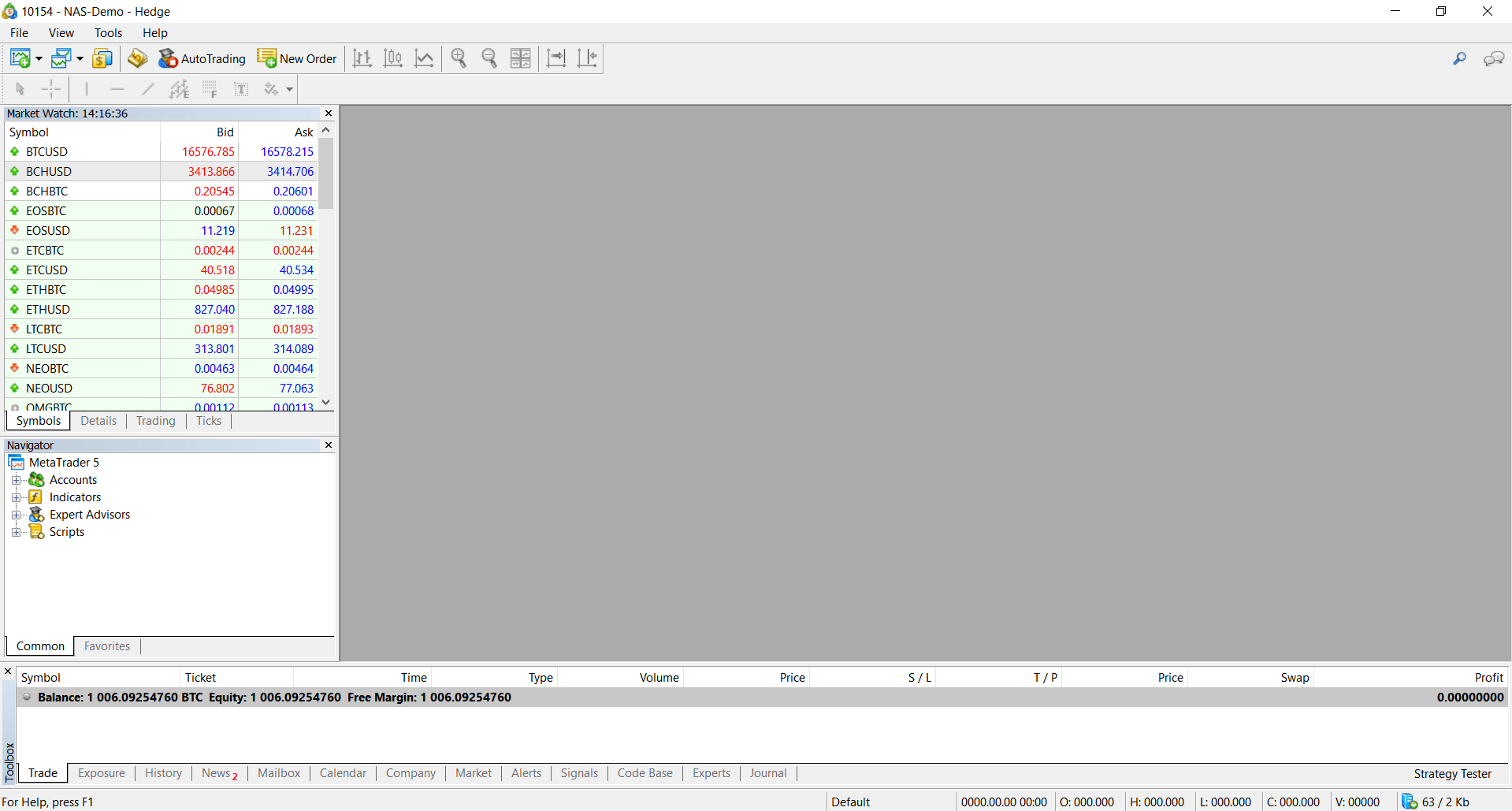The image size is (1512, 811).
Task: Click the New Order button
Action: 297,58
